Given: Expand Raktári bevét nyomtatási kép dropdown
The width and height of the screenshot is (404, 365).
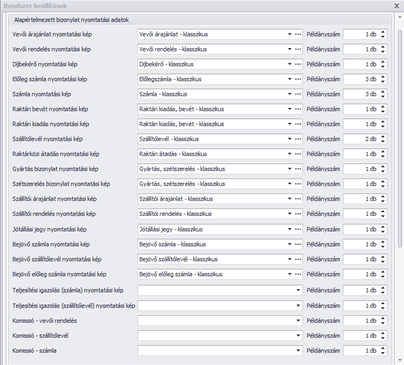Looking at the screenshot, I should point(289,109).
